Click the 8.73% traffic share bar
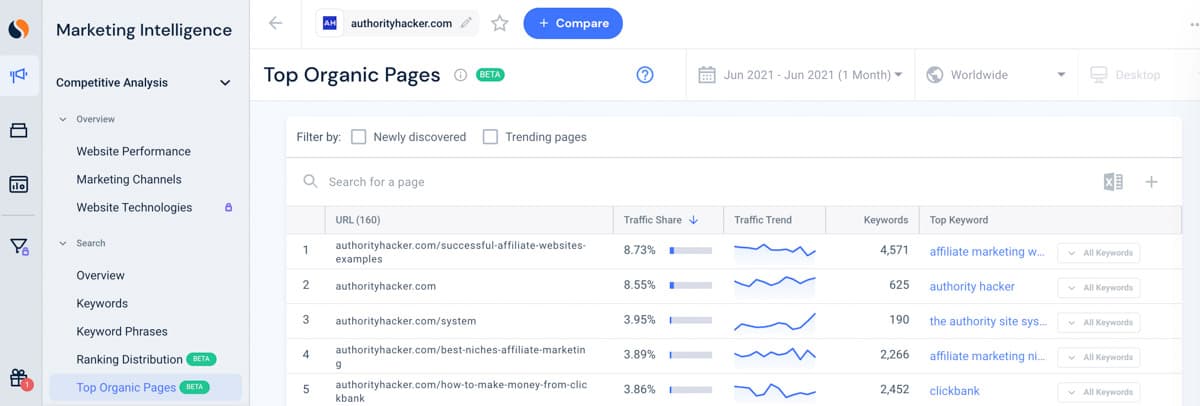The width and height of the screenshot is (1200, 406). (690, 251)
